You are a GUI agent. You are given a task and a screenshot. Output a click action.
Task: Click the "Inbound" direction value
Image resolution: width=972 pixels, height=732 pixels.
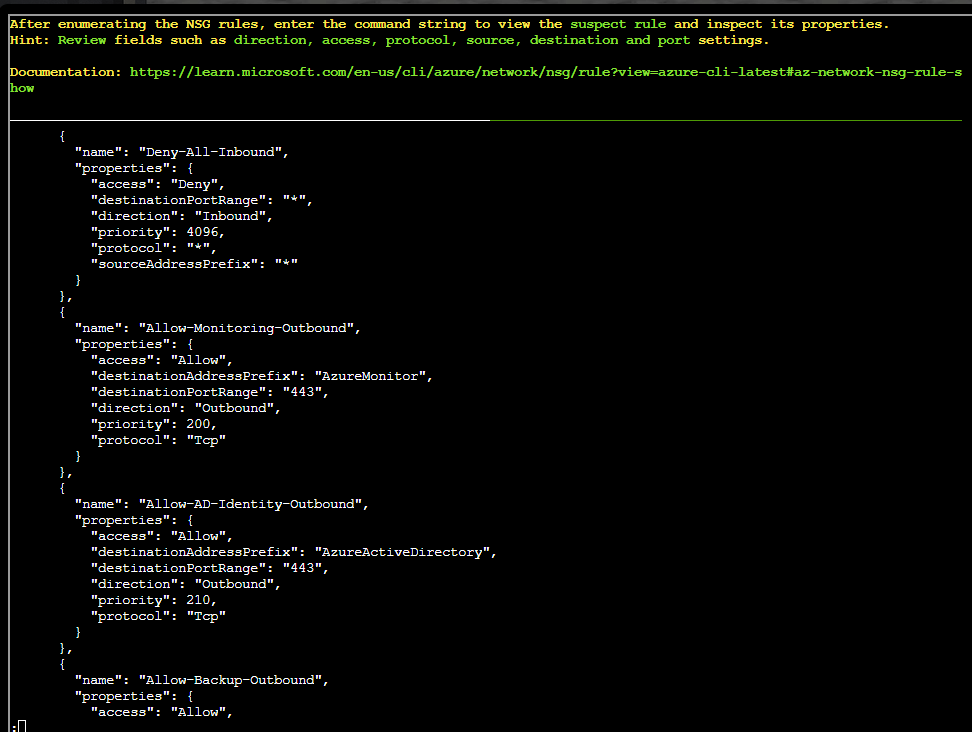point(231,216)
